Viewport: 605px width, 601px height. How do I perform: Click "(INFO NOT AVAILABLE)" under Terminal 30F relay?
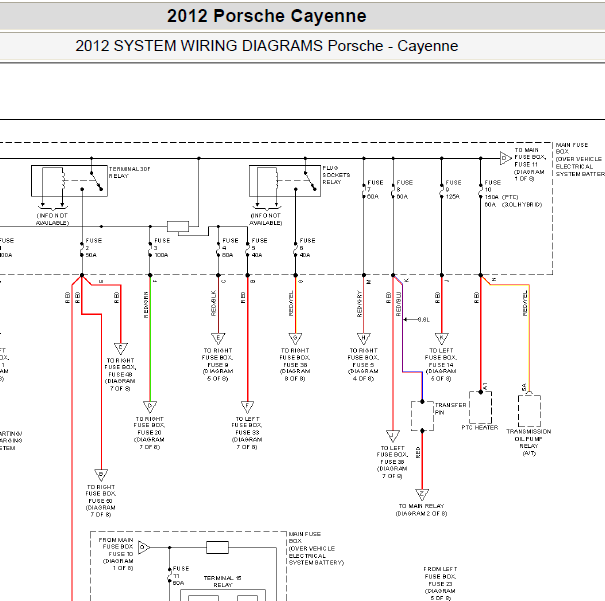coord(52,219)
